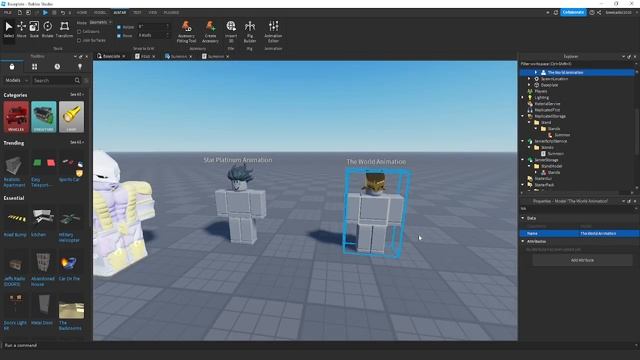Image resolution: width=640 pixels, height=360 pixels.
Task: Switch to the PLUGINS ribbon tab
Action: (171, 13)
